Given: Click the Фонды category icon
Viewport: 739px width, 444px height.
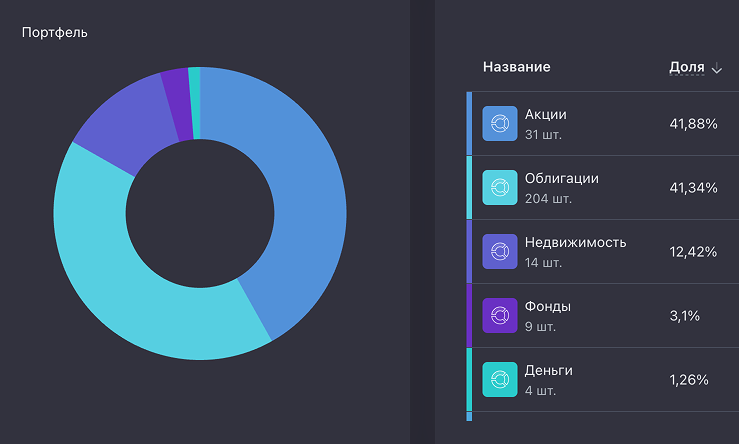Looking at the screenshot, I should click(x=500, y=315).
